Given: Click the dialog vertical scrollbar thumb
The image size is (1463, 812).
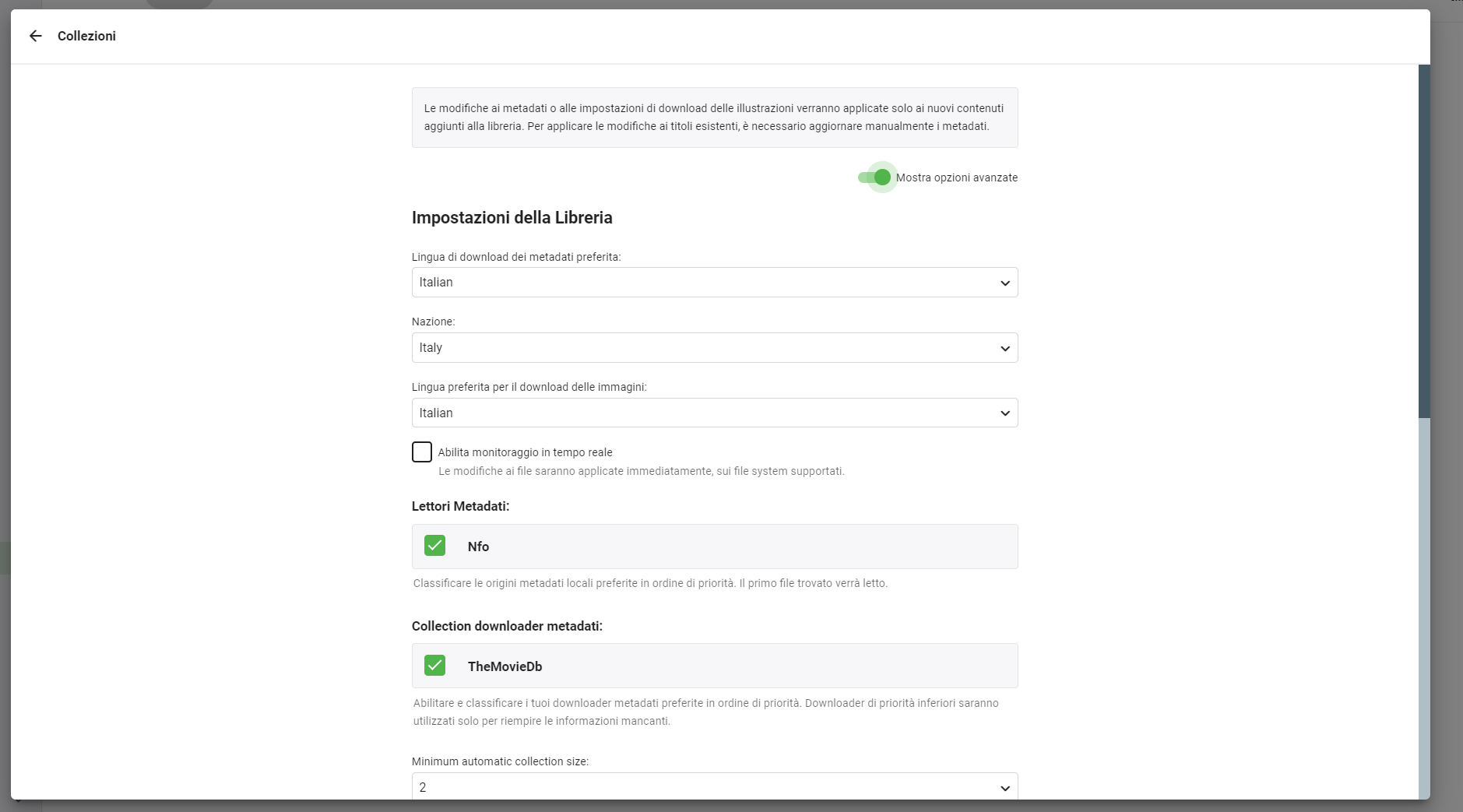Looking at the screenshot, I should coord(1424,241).
